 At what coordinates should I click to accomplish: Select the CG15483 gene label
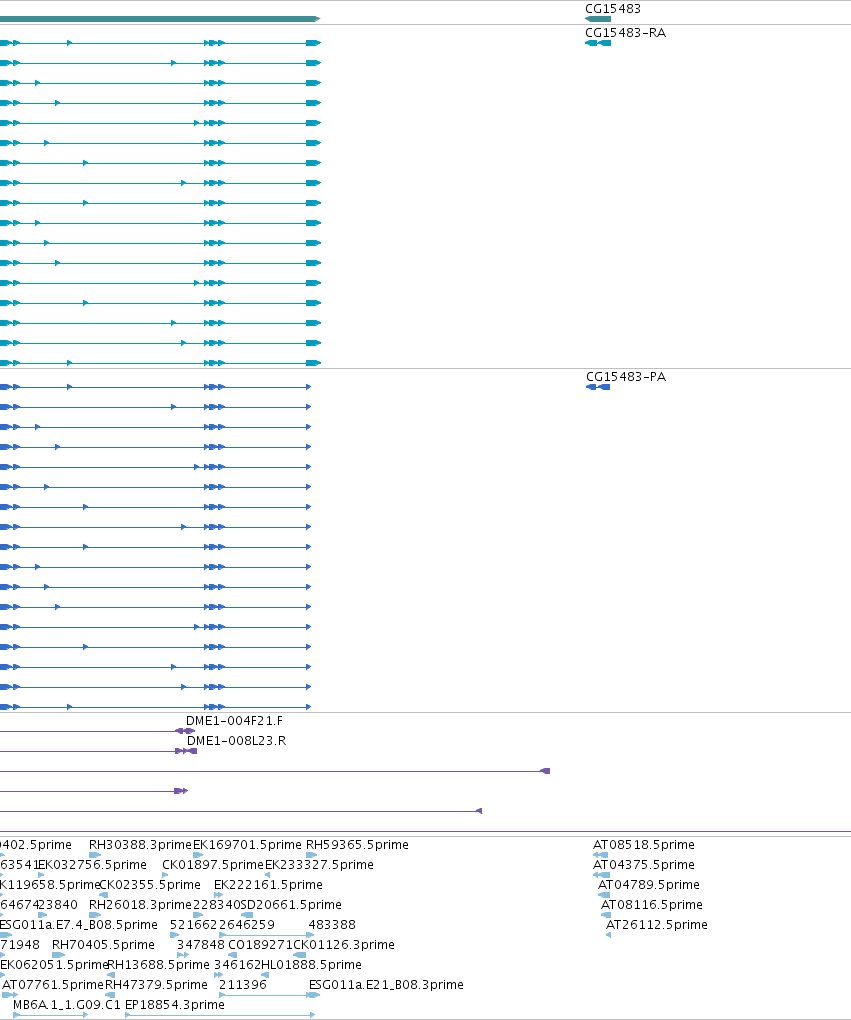[613, 8]
